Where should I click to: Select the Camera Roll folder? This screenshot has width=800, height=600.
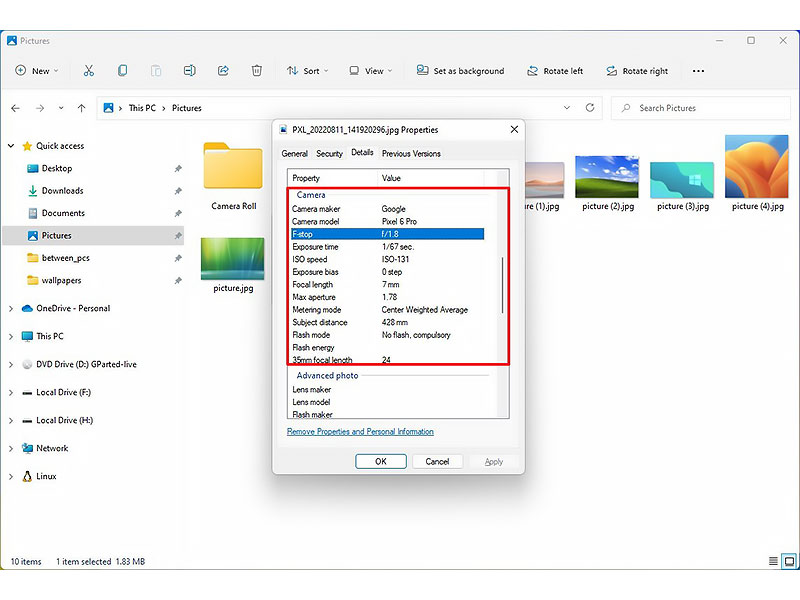click(x=233, y=177)
